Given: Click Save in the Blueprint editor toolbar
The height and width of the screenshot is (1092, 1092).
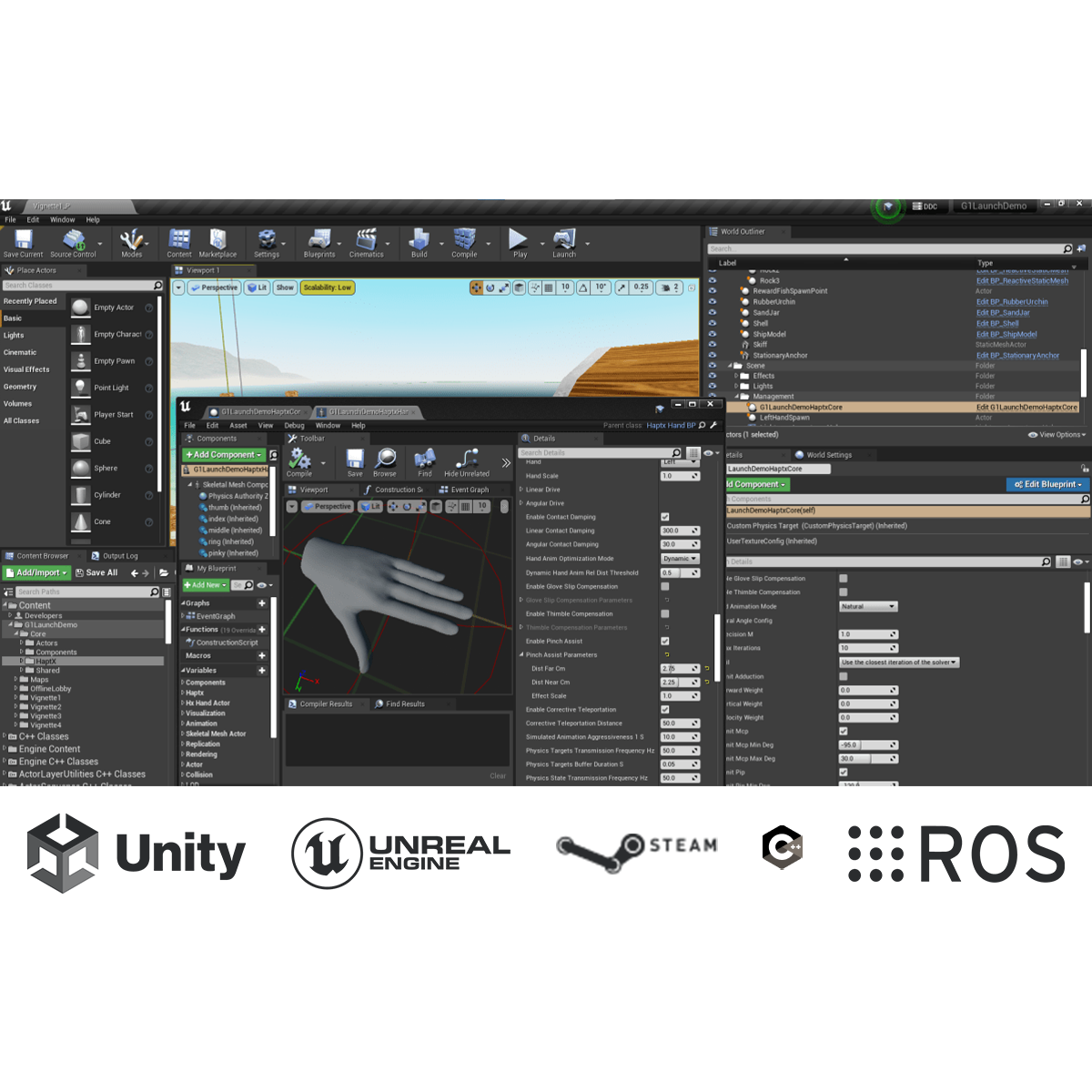Looking at the screenshot, I should 355,462.
